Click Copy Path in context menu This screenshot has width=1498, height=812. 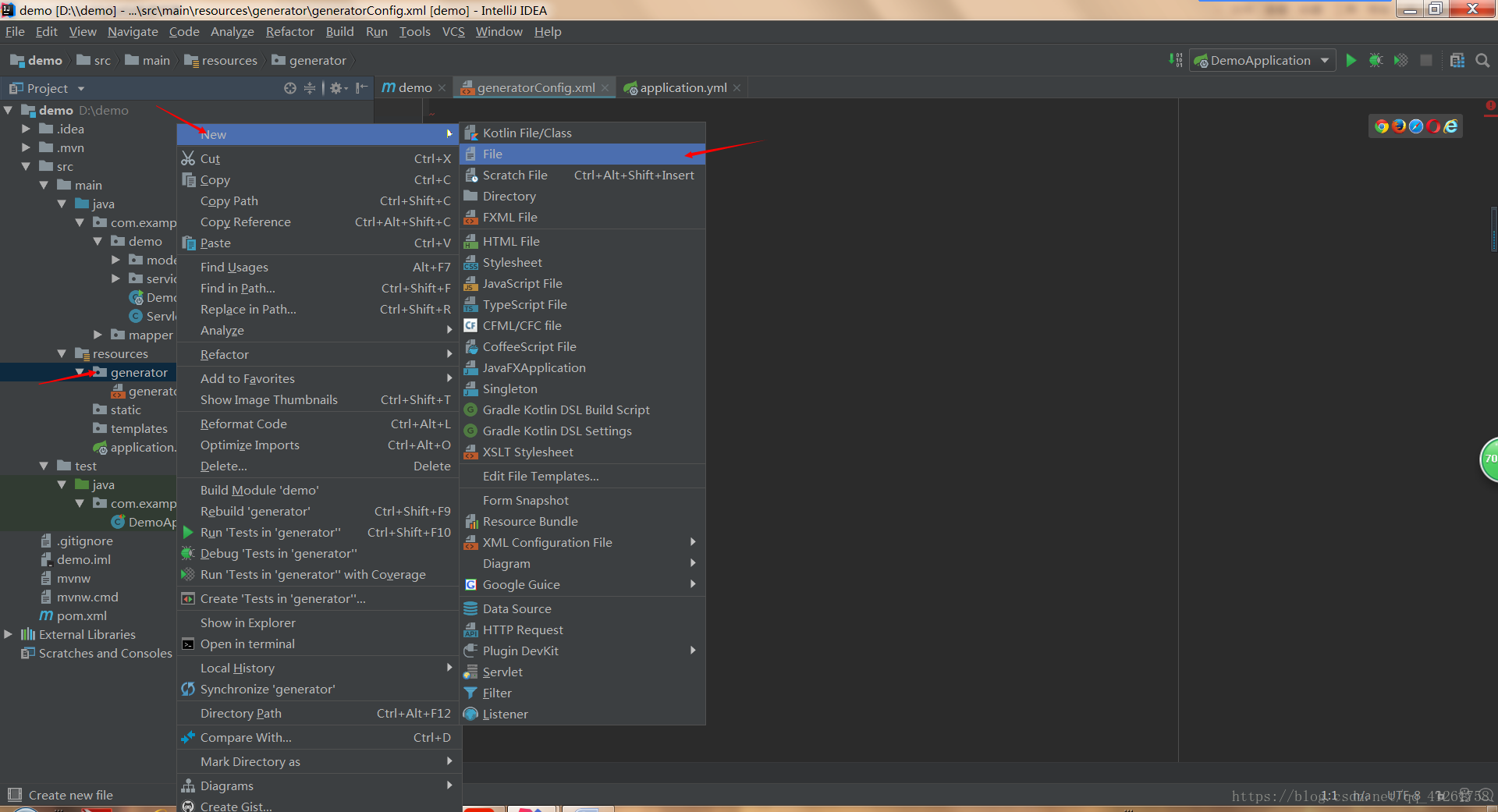click(319, 200)
